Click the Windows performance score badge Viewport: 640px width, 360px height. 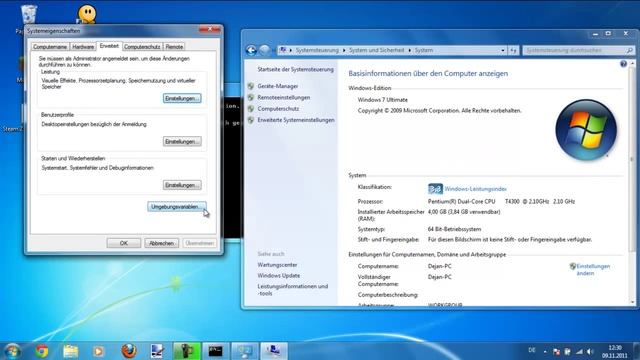(x=435, y=189)
